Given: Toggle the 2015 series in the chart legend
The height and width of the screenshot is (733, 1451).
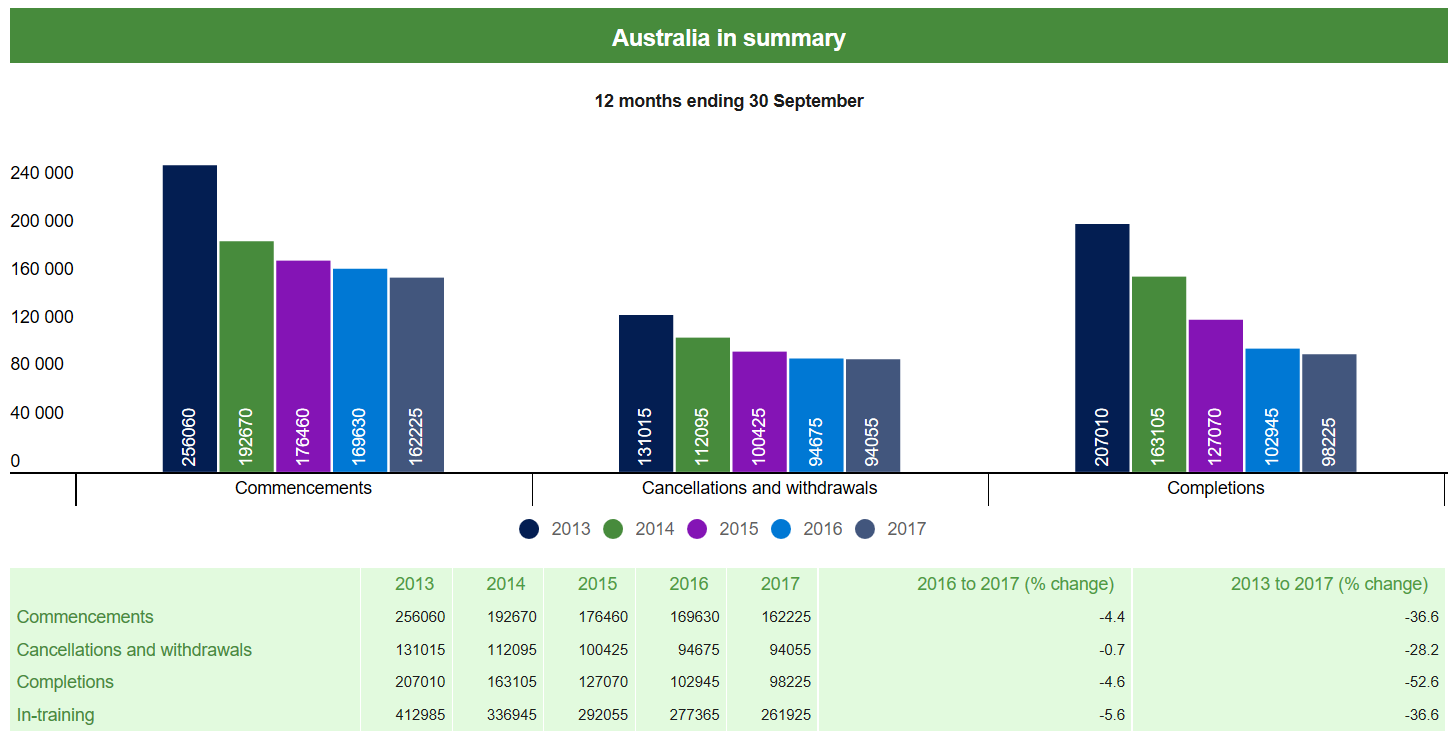Looking at the screenshot, I should [723, 529].
